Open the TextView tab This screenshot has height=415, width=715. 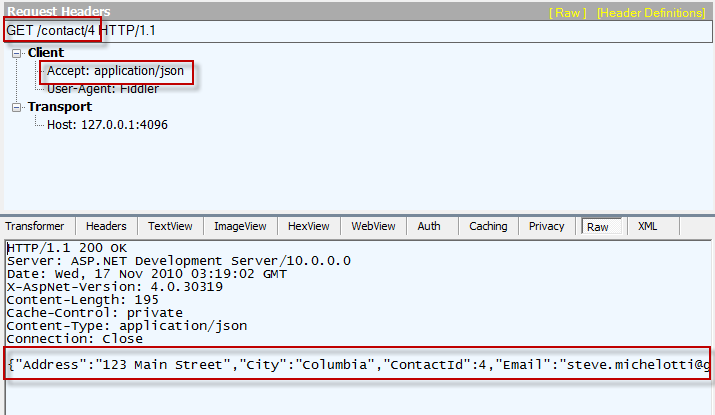[170, 226]
